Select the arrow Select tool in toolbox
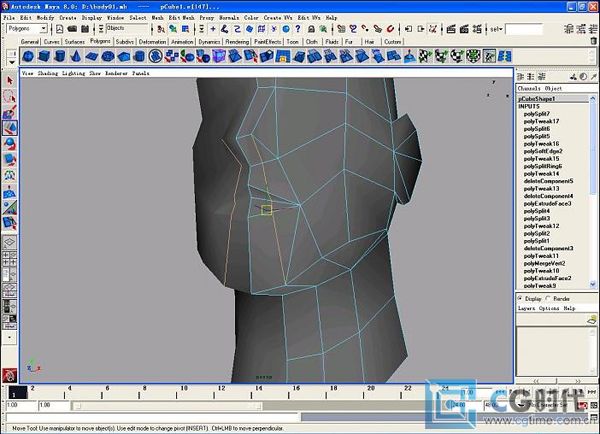Image resolution: width=600 pixels, height=434 pixels. click(x=10, y=81)
